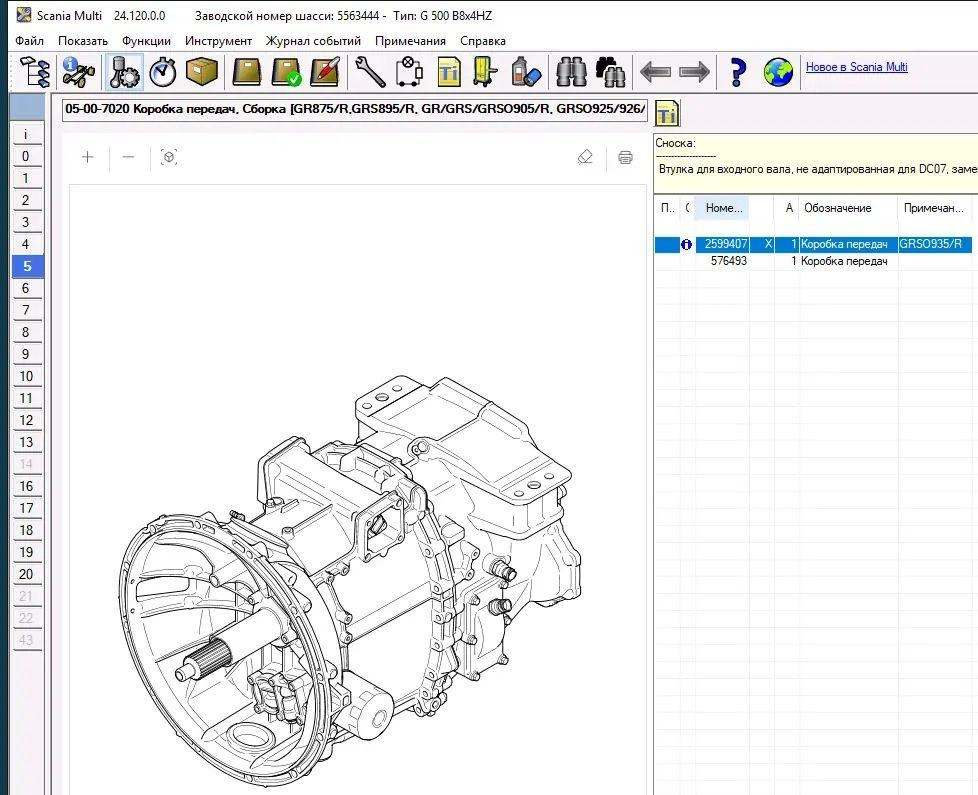Click the 05-00-7020 Коробка передач title field

coord(355,109)
